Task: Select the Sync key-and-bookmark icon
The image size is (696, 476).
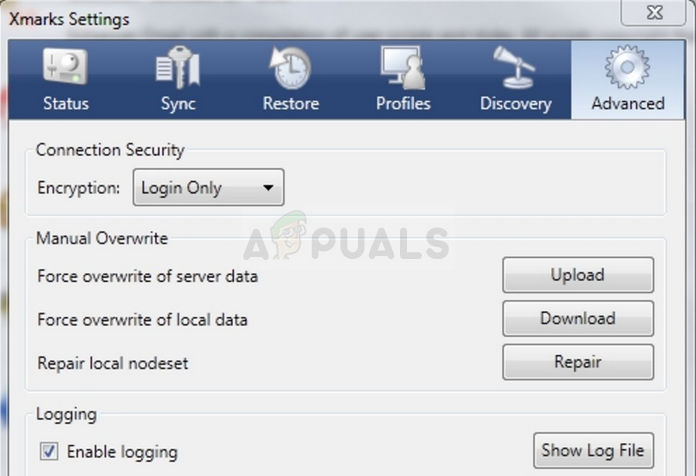Action: pyautogui.click(x=178, y=67)
